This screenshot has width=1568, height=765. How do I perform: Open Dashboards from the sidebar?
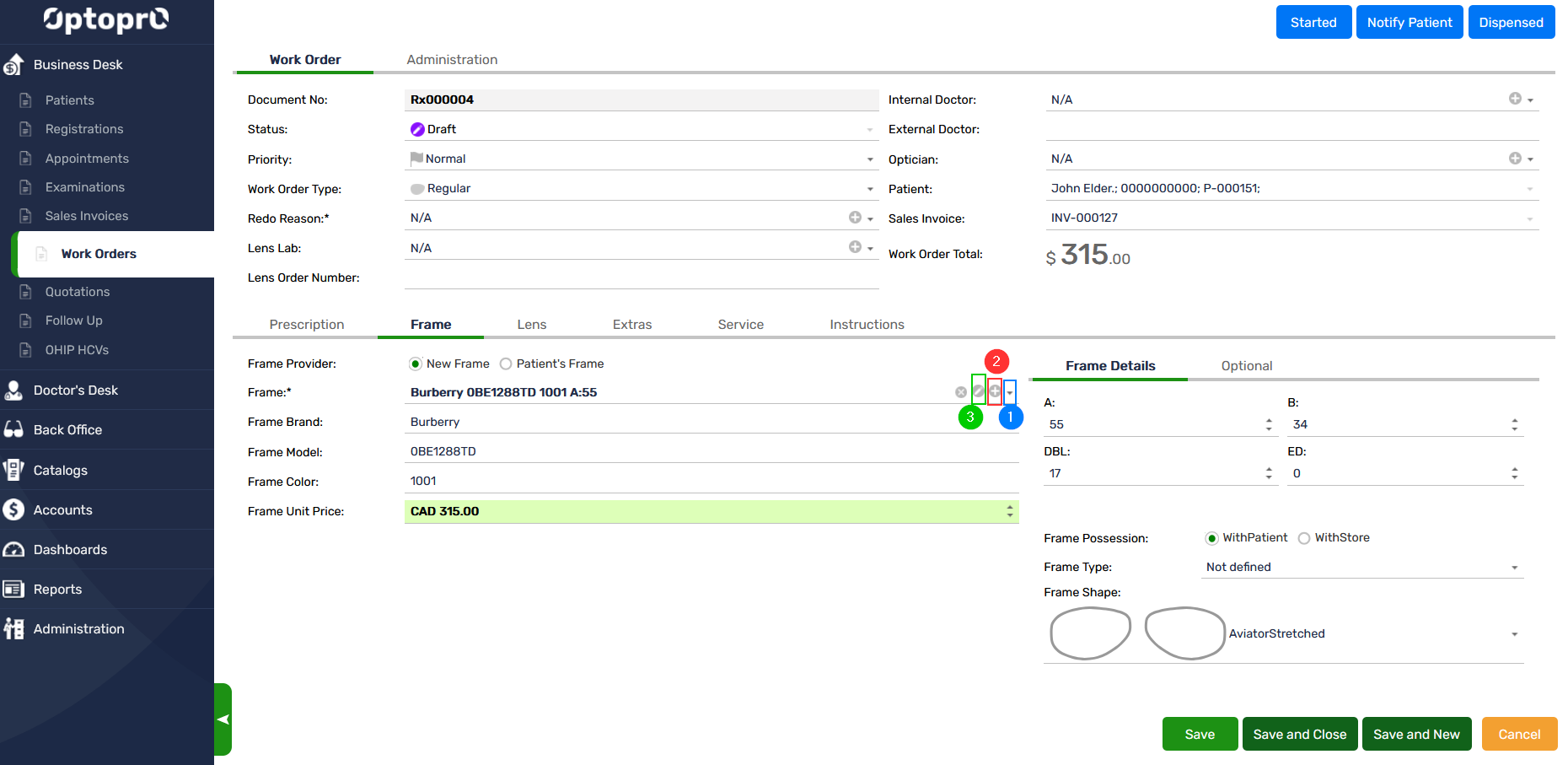pyautogui.click(x=70, y=550)
